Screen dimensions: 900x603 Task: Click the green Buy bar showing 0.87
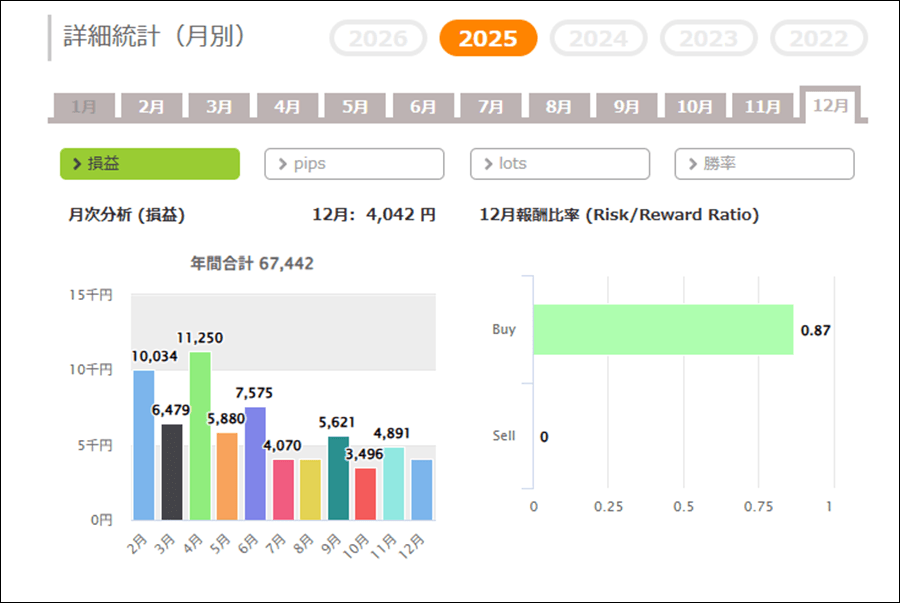[662, 330]
